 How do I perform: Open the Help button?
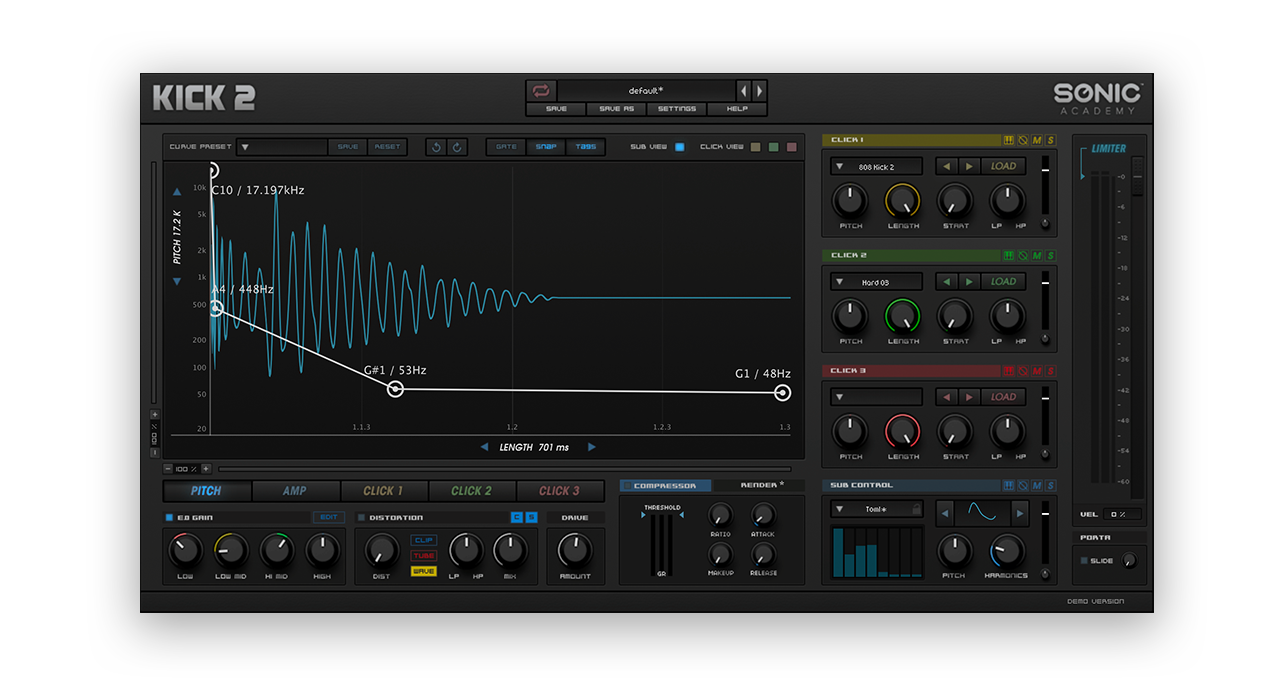[737, 108]
